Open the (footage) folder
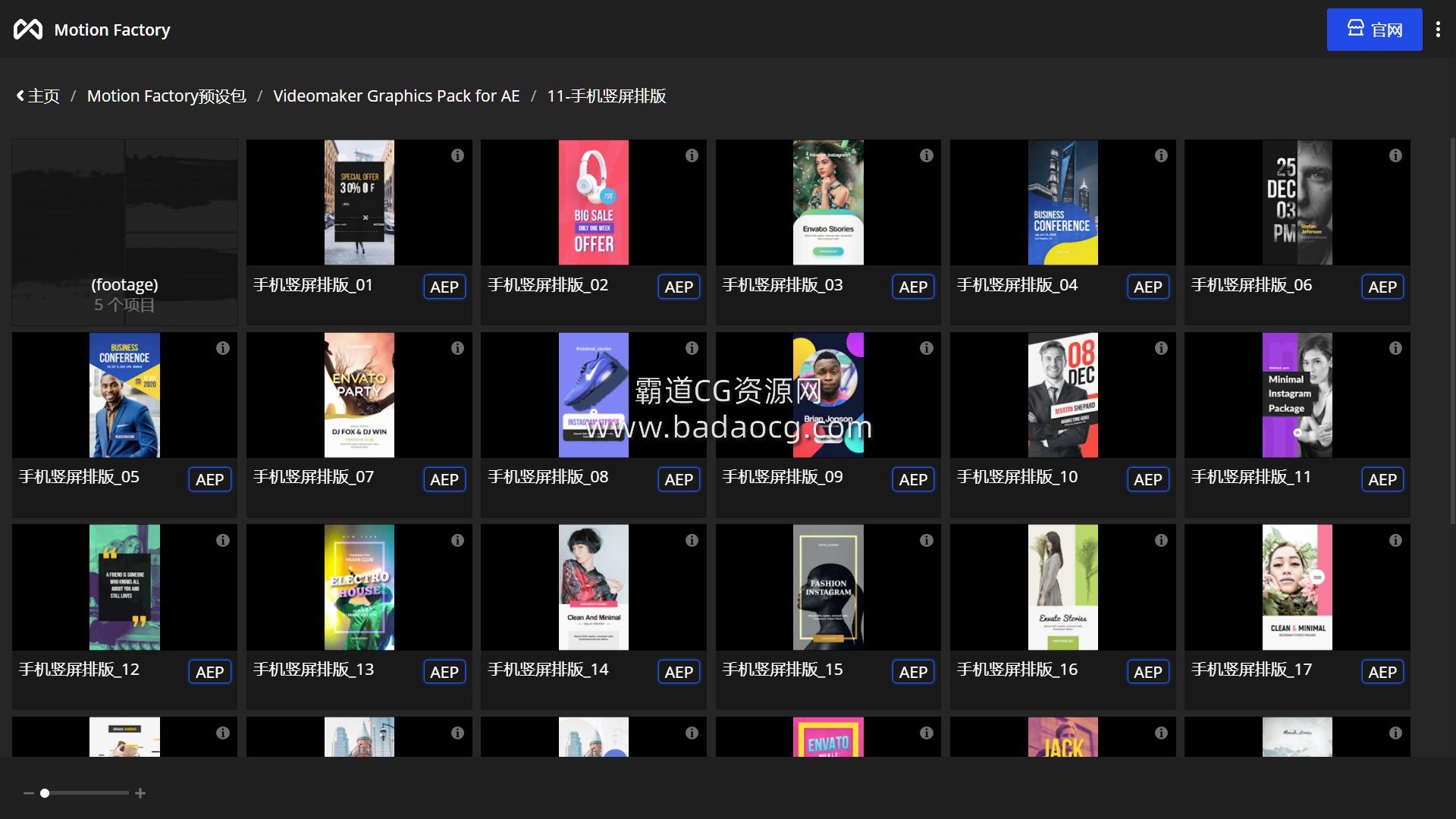Image resolution: width=1456 pixels, height=819 pixels. point(124,232)
